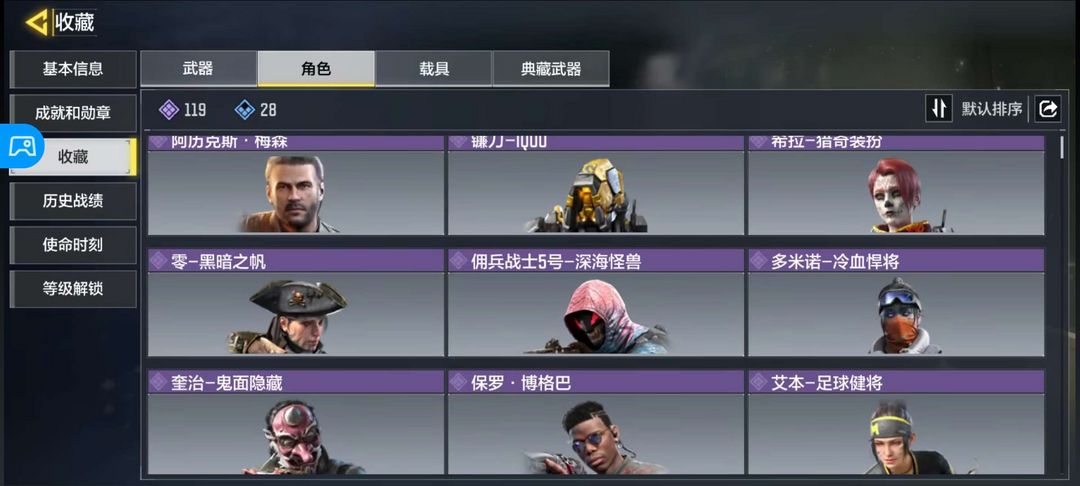Select the 多米诺-冷血悍将 character card
Viewport: 1080px width, 486px height.
tap(896, 303)
